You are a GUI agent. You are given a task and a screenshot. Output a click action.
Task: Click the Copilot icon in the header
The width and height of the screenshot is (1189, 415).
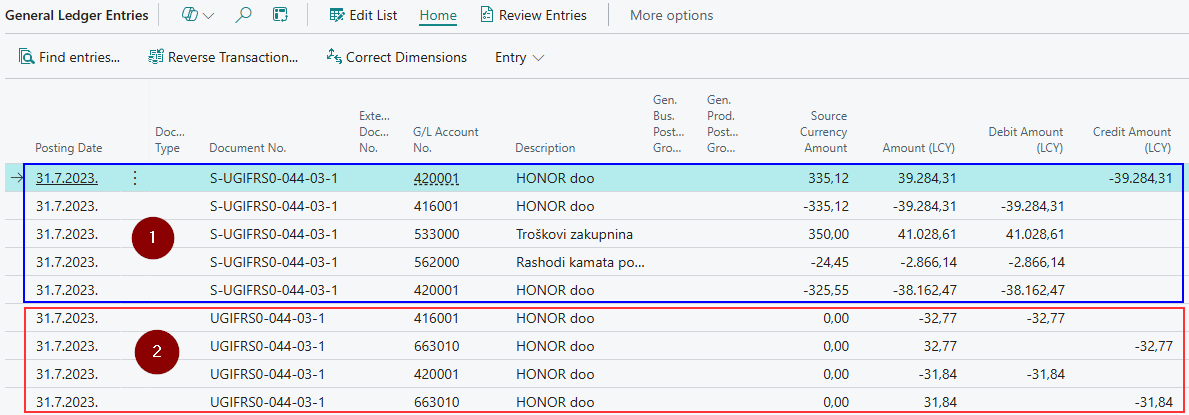click(190, 15)
